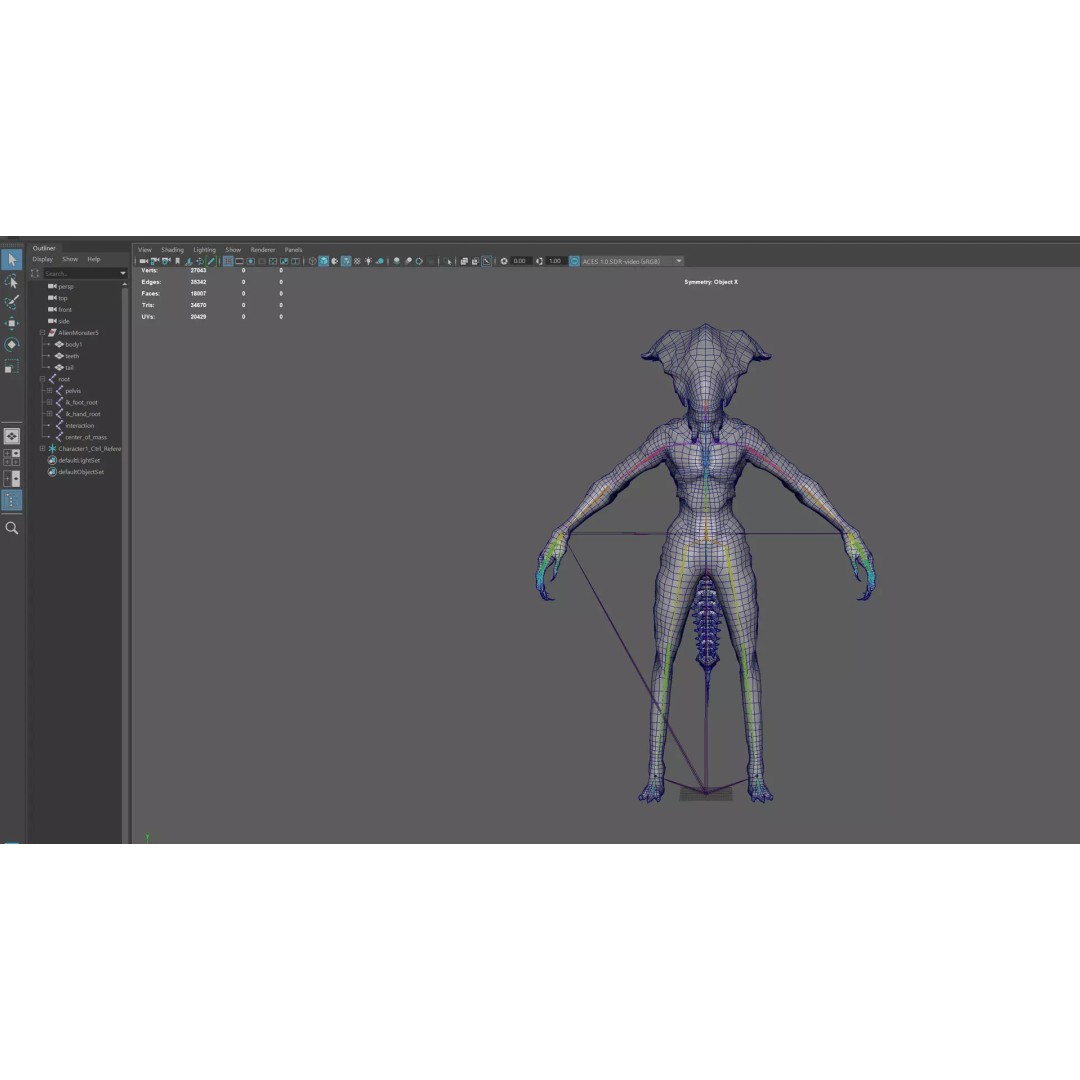Expand the ik_foot_root joint

[x=49, y=402]
